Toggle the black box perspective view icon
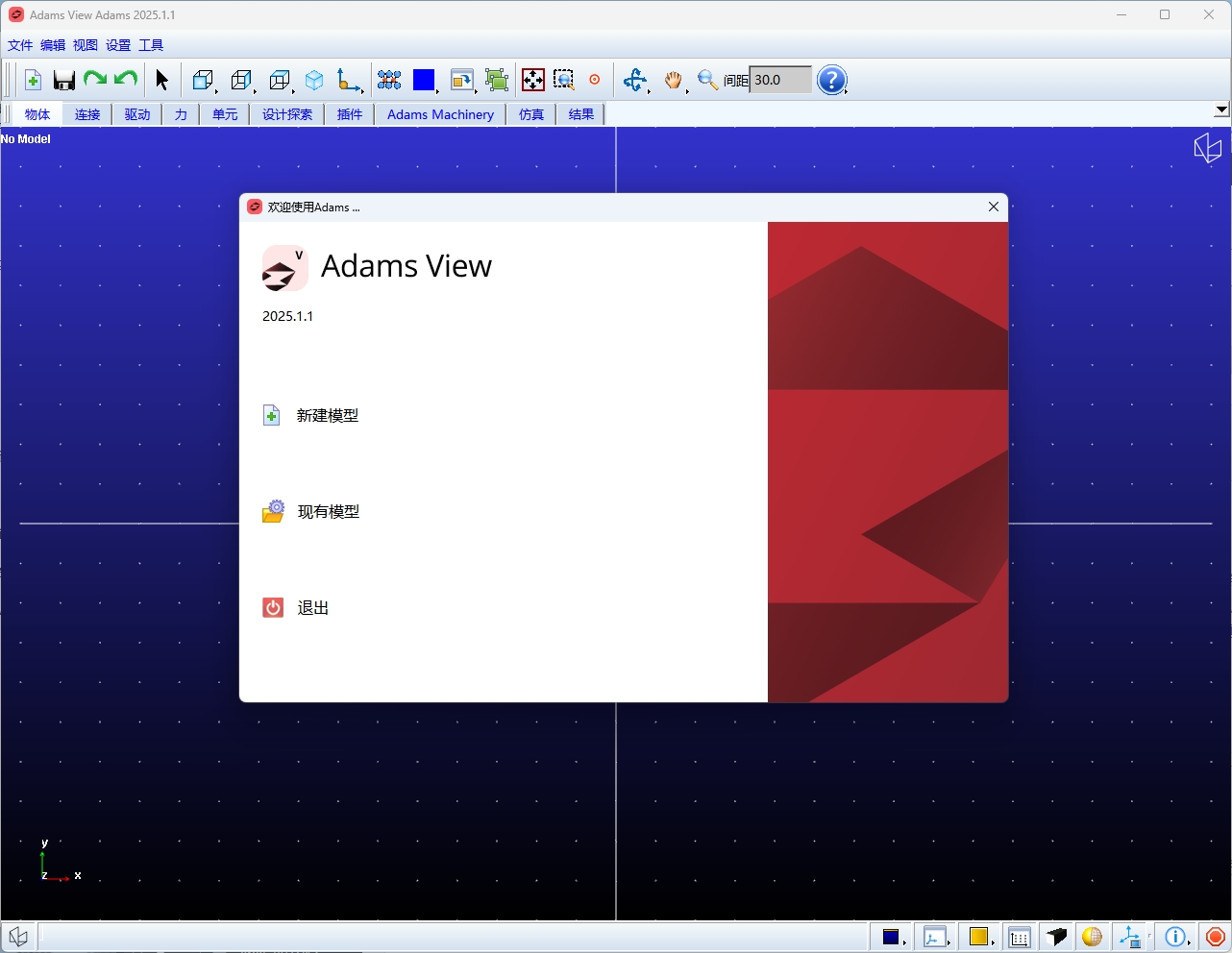The width and height of the screenshot is (1232, 953). [x=1057, y=937]
